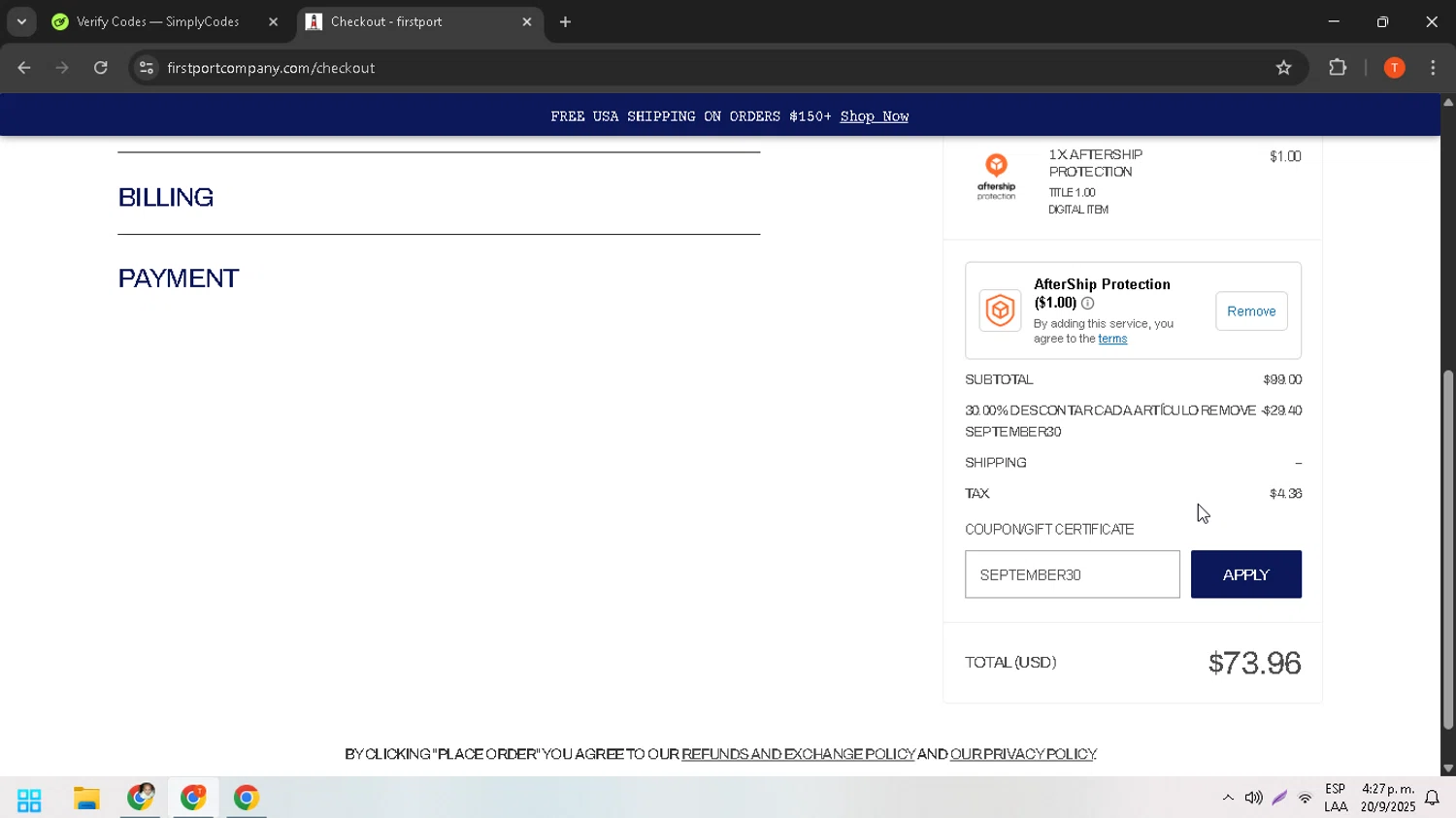Screen dimensions: 1456x818
Task: Show hidden system tray icons
Action: tap(1228, 798)
